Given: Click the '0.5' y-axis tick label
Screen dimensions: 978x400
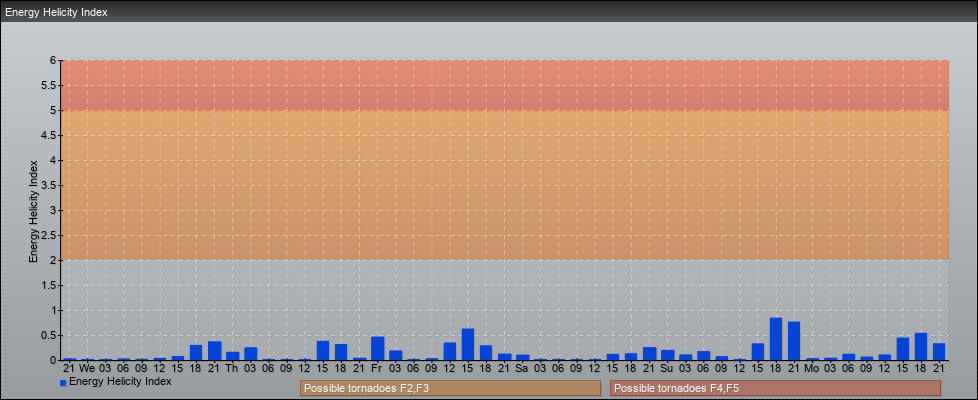Looking at the screenshot, I should (x=50, y=335).
